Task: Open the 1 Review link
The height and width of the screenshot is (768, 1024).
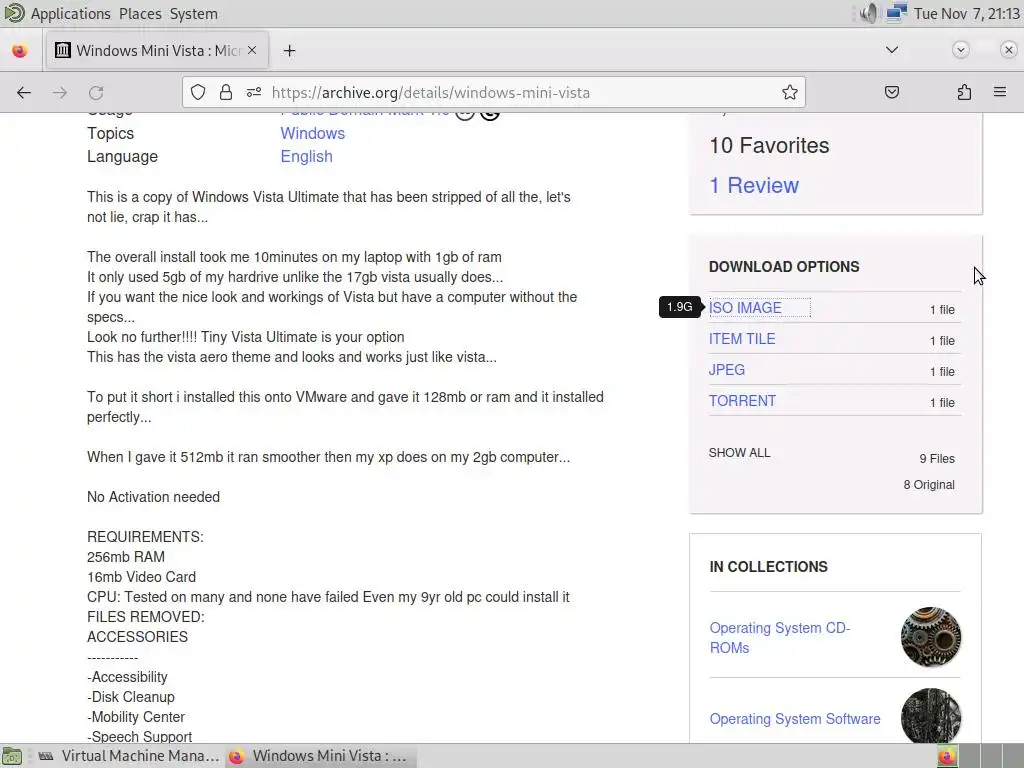Action: click(754, 185)
